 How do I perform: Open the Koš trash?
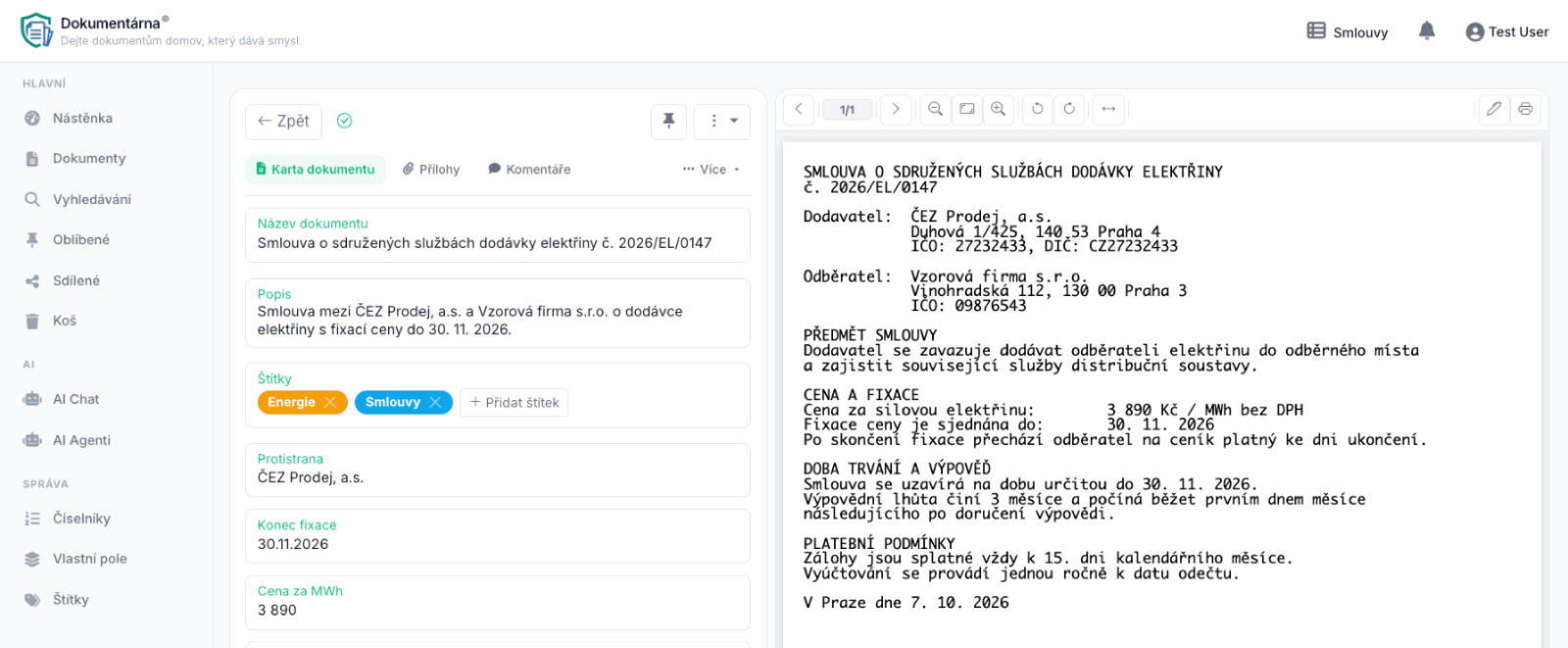(65, 322)
